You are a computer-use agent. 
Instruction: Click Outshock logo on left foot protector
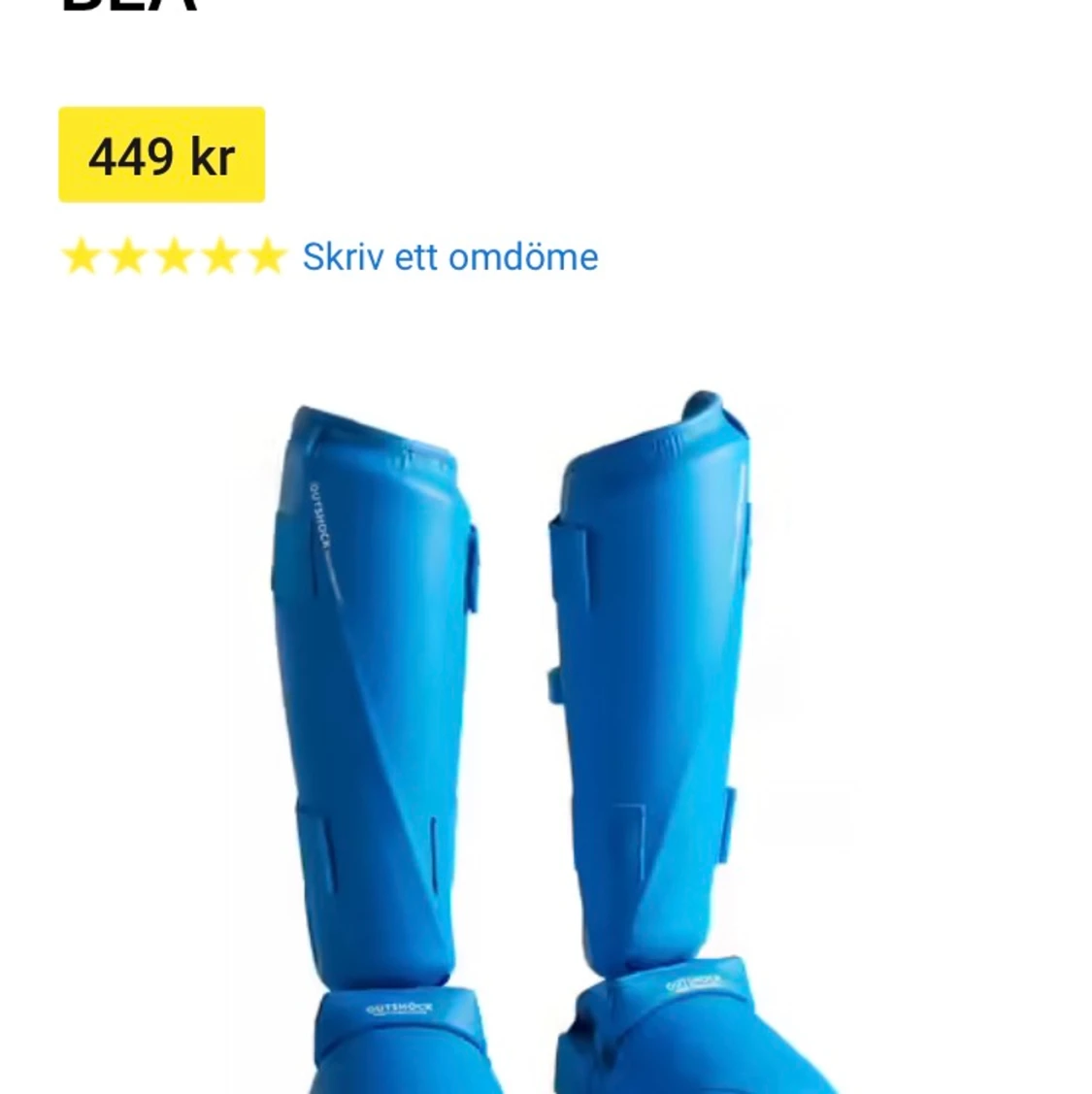pyautogui.click(x=399, y=1009)
